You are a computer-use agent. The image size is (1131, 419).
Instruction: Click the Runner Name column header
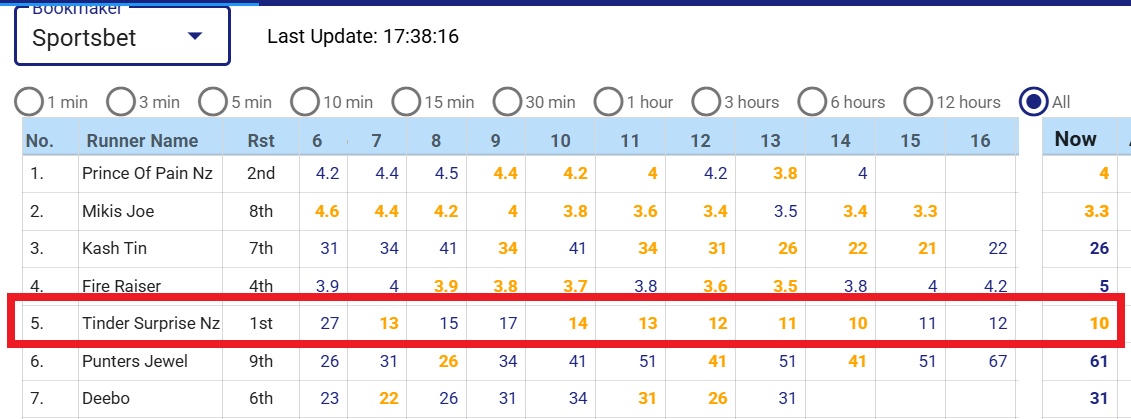click(142, 140)
